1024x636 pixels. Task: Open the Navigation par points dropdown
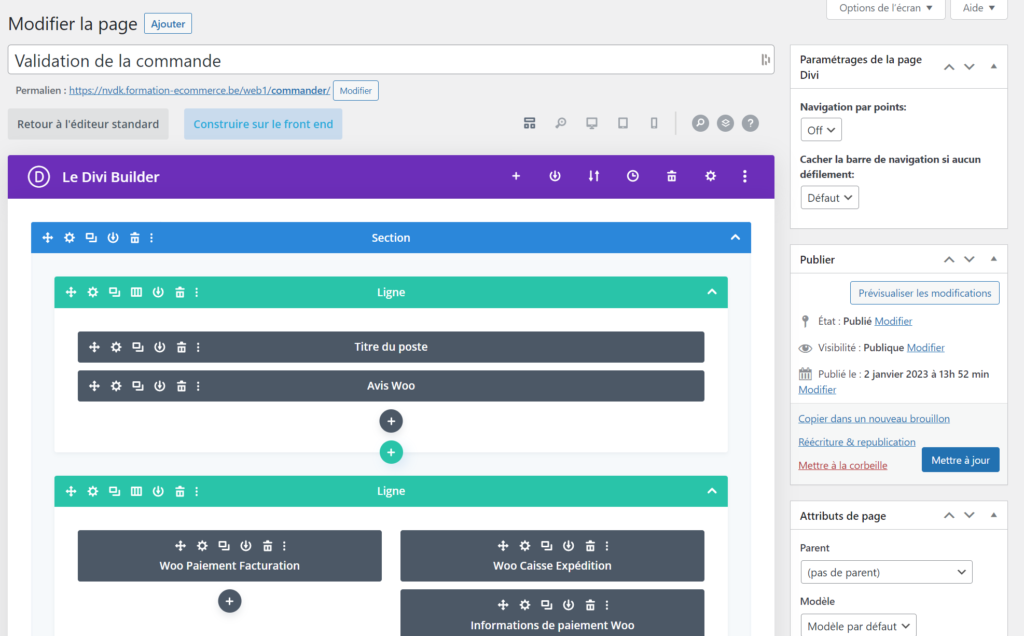pos(821,130)
